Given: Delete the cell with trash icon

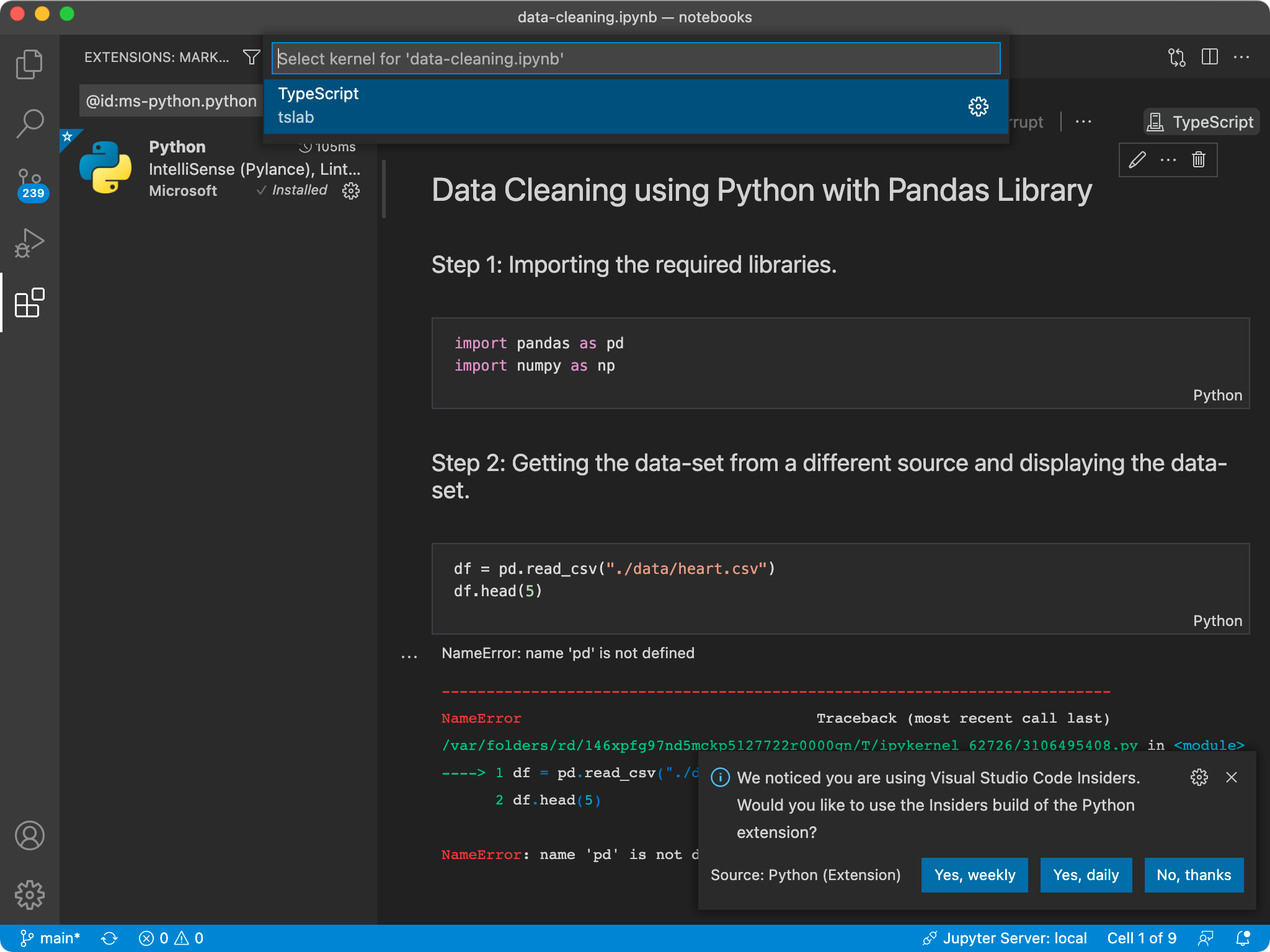Looking at the screenshot, I should click(1198, 160).
